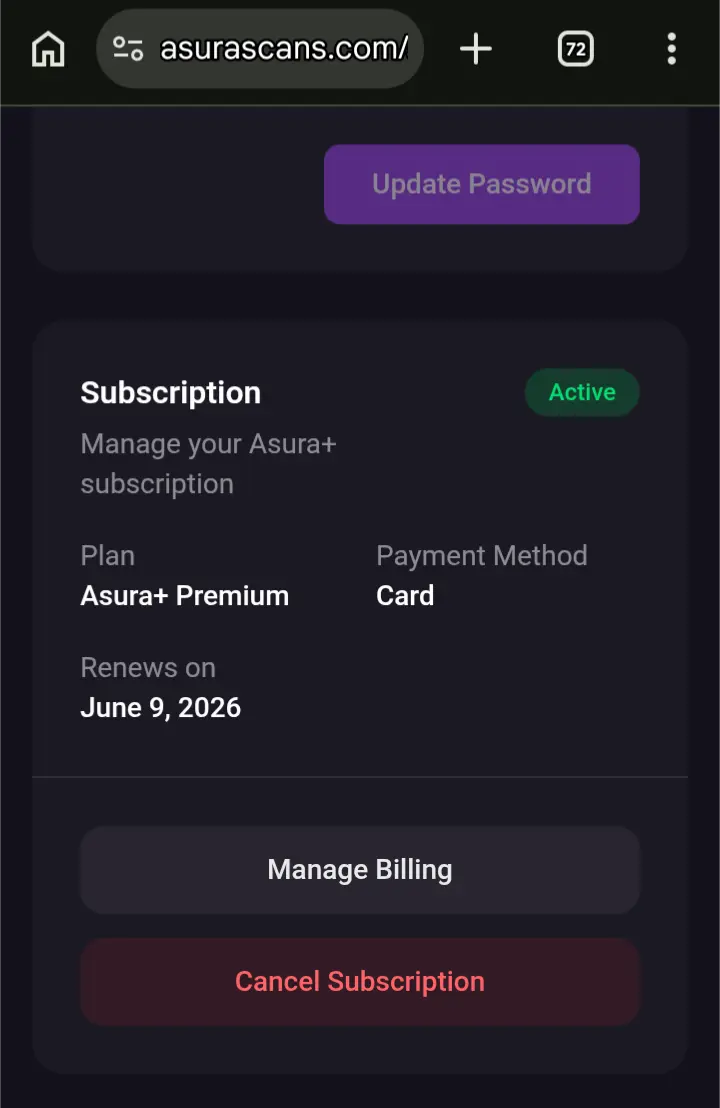Open the tab switcher showing 72 tabs

tap(576, 49)
